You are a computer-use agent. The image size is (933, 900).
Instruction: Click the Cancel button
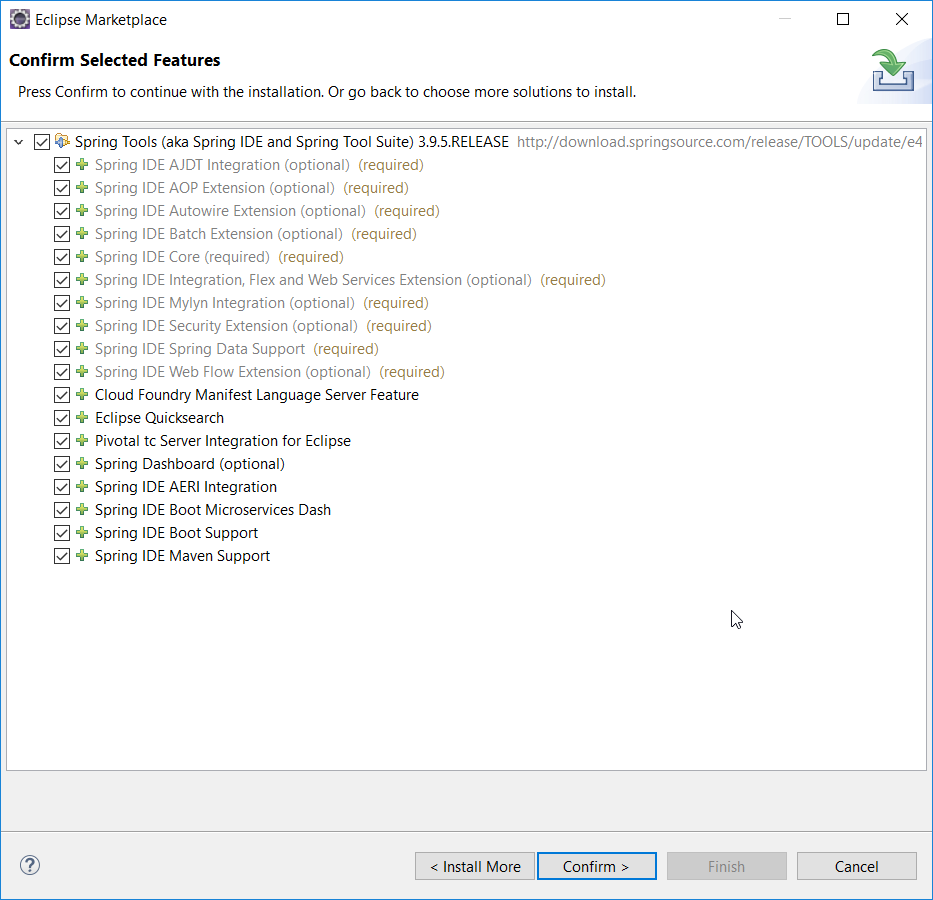[856, 866]
